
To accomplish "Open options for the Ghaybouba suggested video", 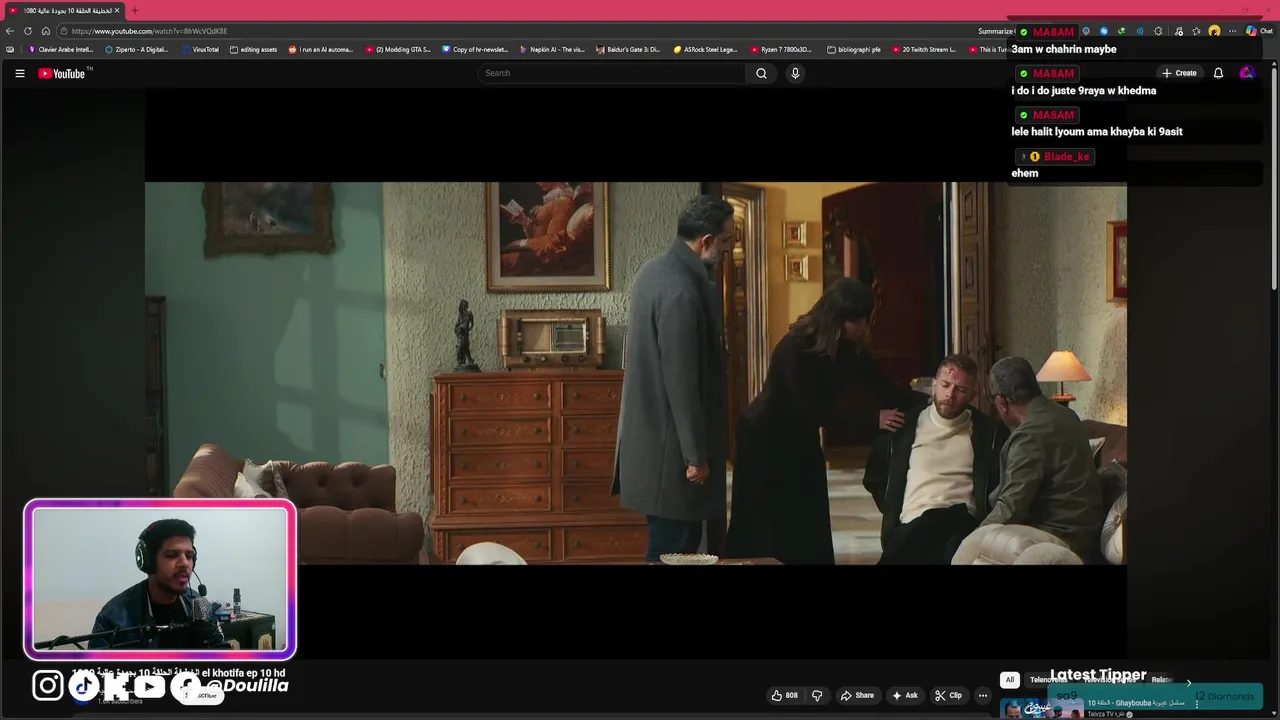I will (1196, 704).
